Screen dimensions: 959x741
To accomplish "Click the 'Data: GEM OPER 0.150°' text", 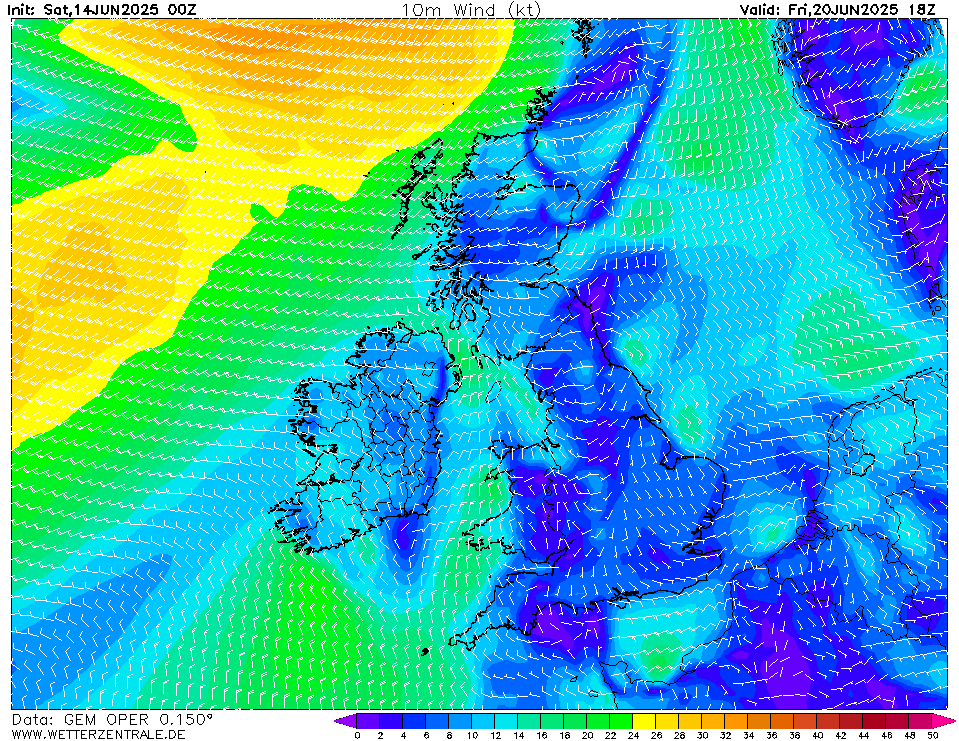I will 112,720.
